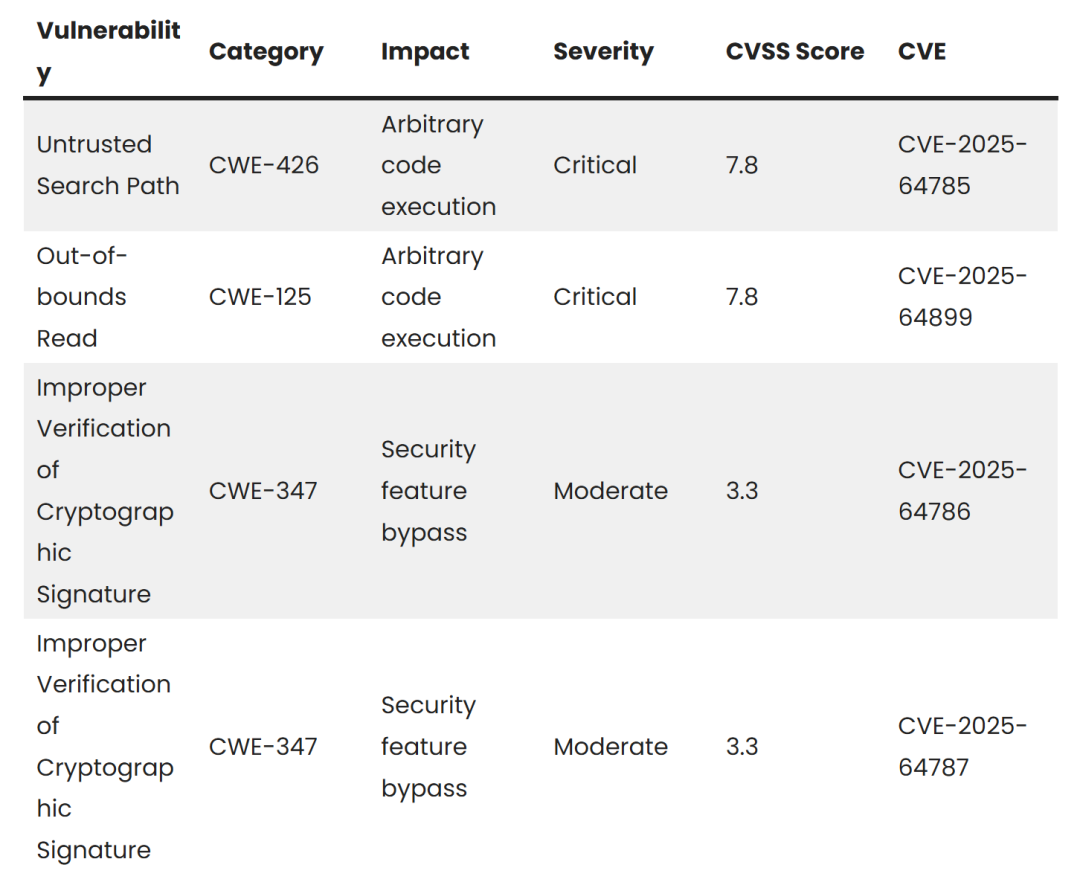The height and width of the screenshot is (885, 1080).
Task: Click Arbitrary code execution in the Out-of-bounds row
Action: (438, 297)
